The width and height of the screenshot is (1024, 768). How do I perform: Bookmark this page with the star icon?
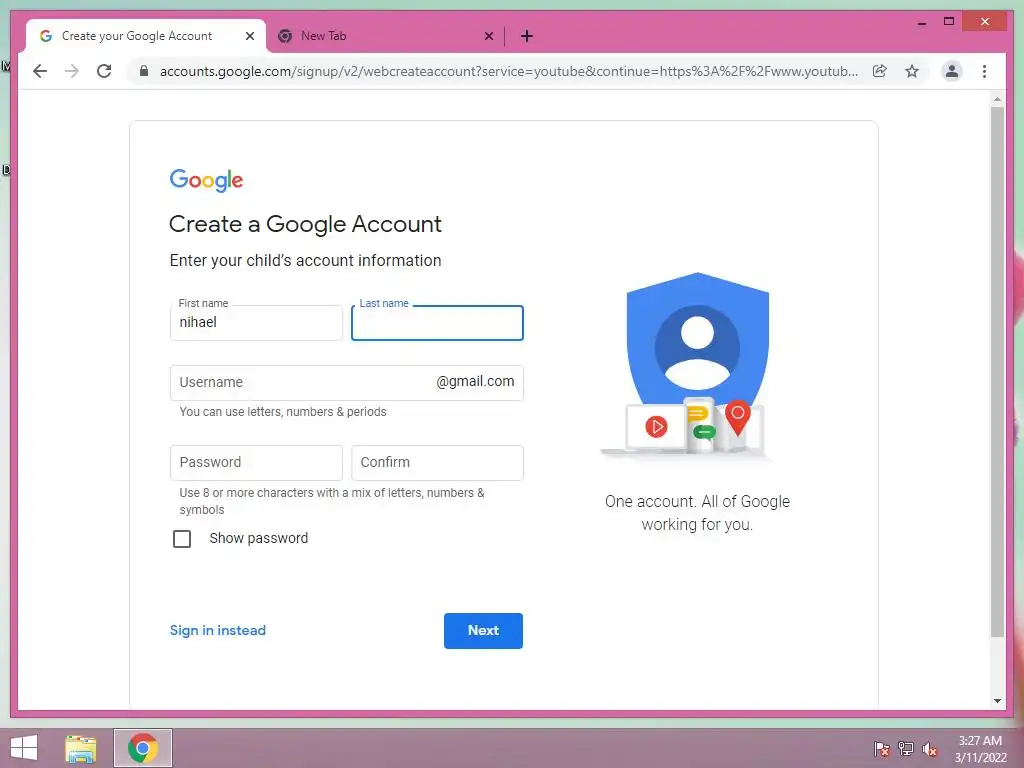912,71
